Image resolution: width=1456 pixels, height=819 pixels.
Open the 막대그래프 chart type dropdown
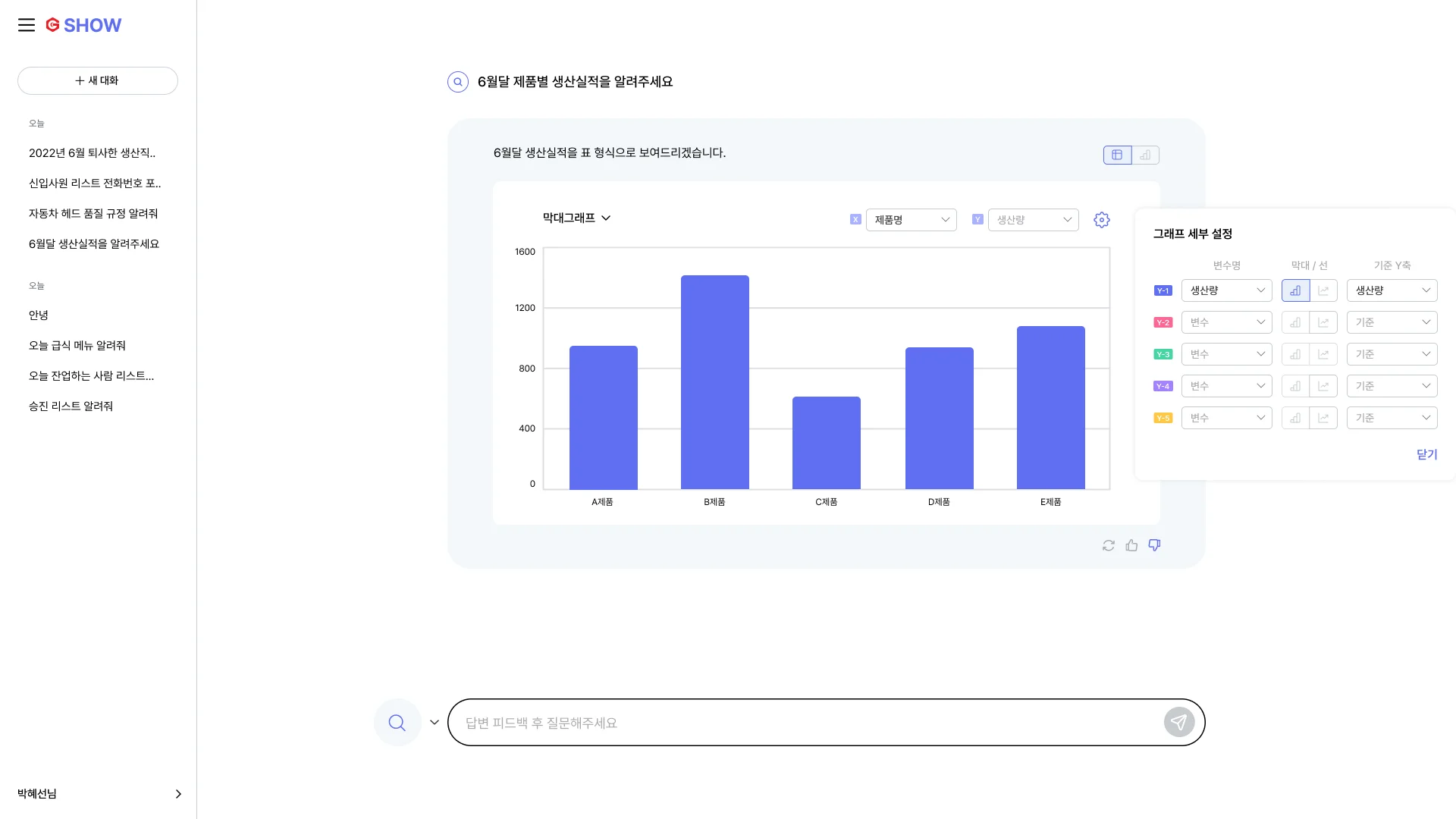point(576,218)
